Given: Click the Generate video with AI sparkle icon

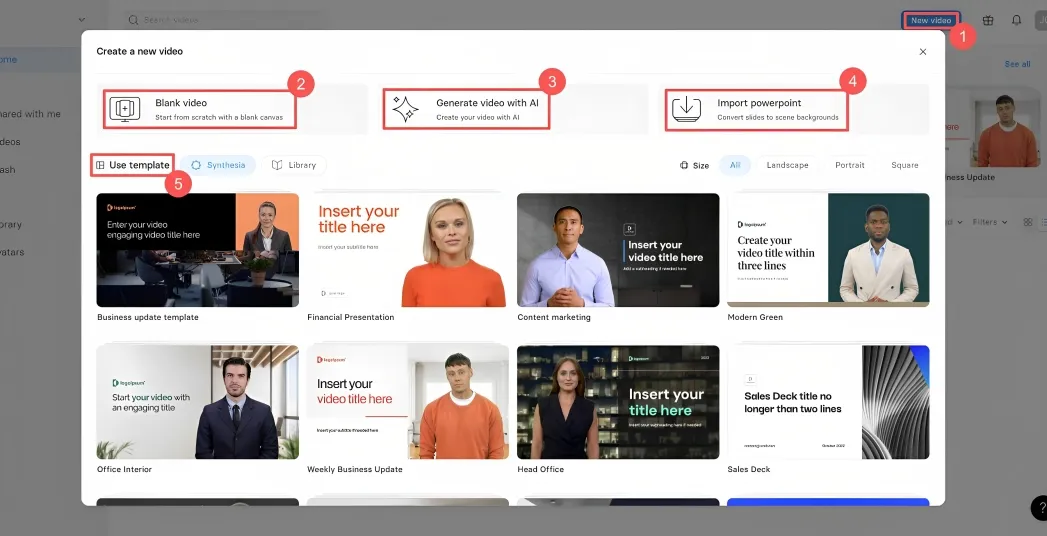Looking at the screenshot, I should [x=405, y=109].
